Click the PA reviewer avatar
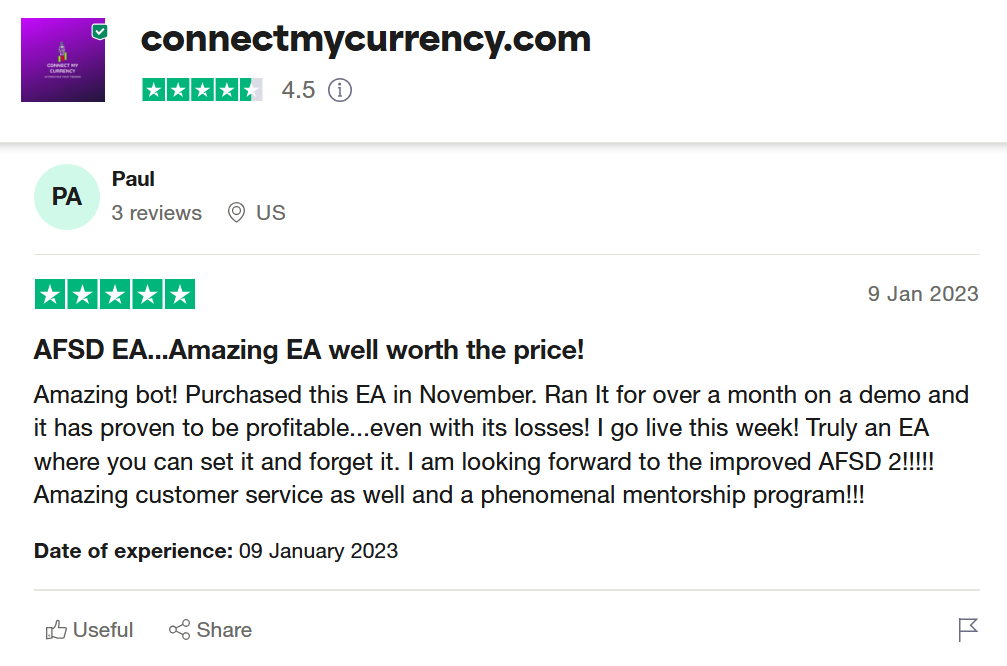 [66, 197]
